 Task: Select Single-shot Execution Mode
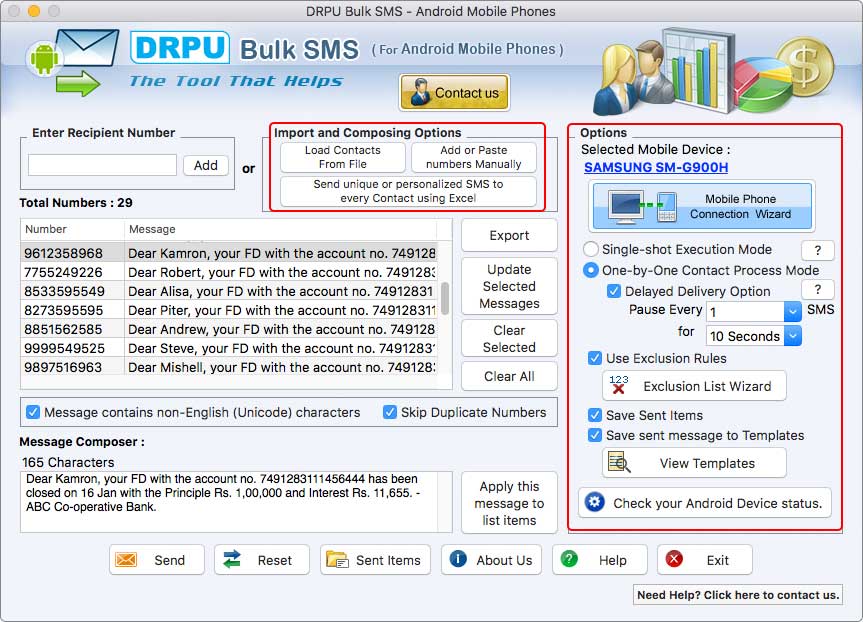coord(591,249)
